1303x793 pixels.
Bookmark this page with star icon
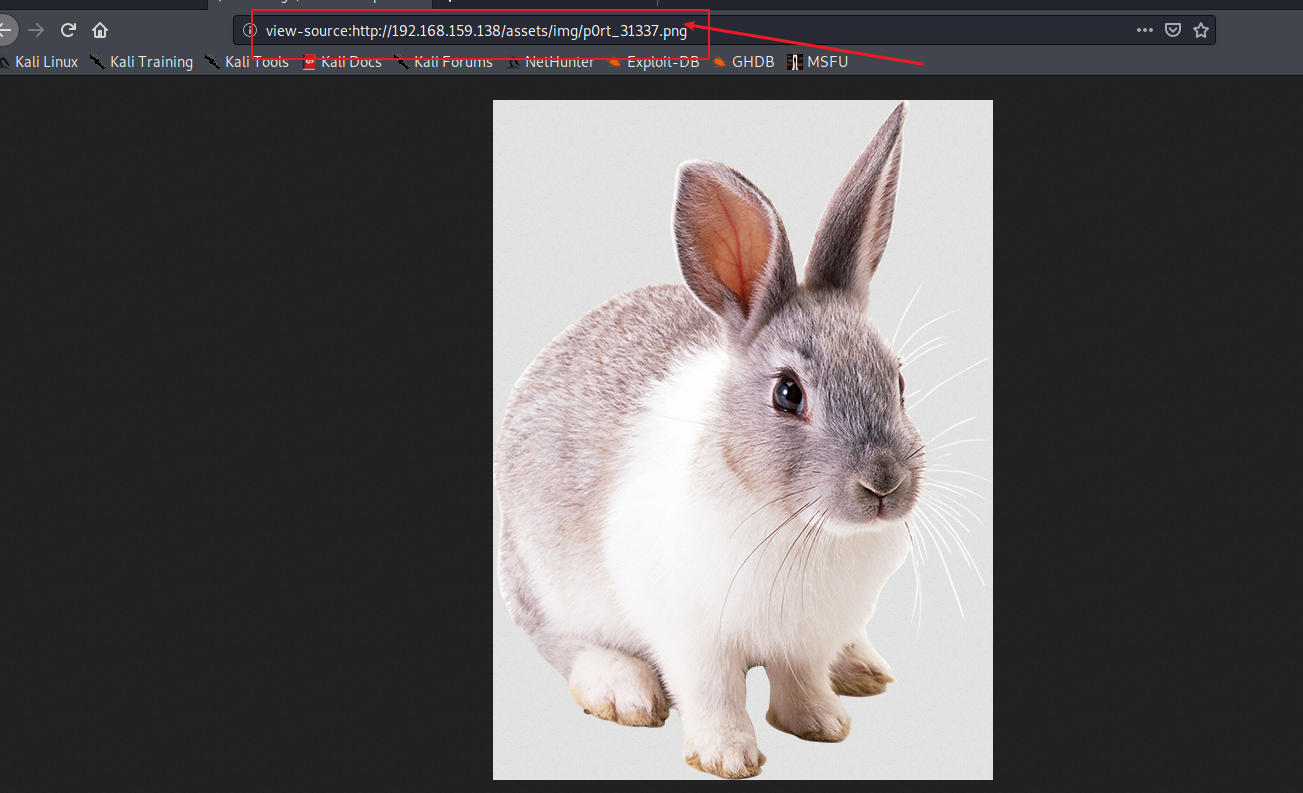[x=1201, y=30]
